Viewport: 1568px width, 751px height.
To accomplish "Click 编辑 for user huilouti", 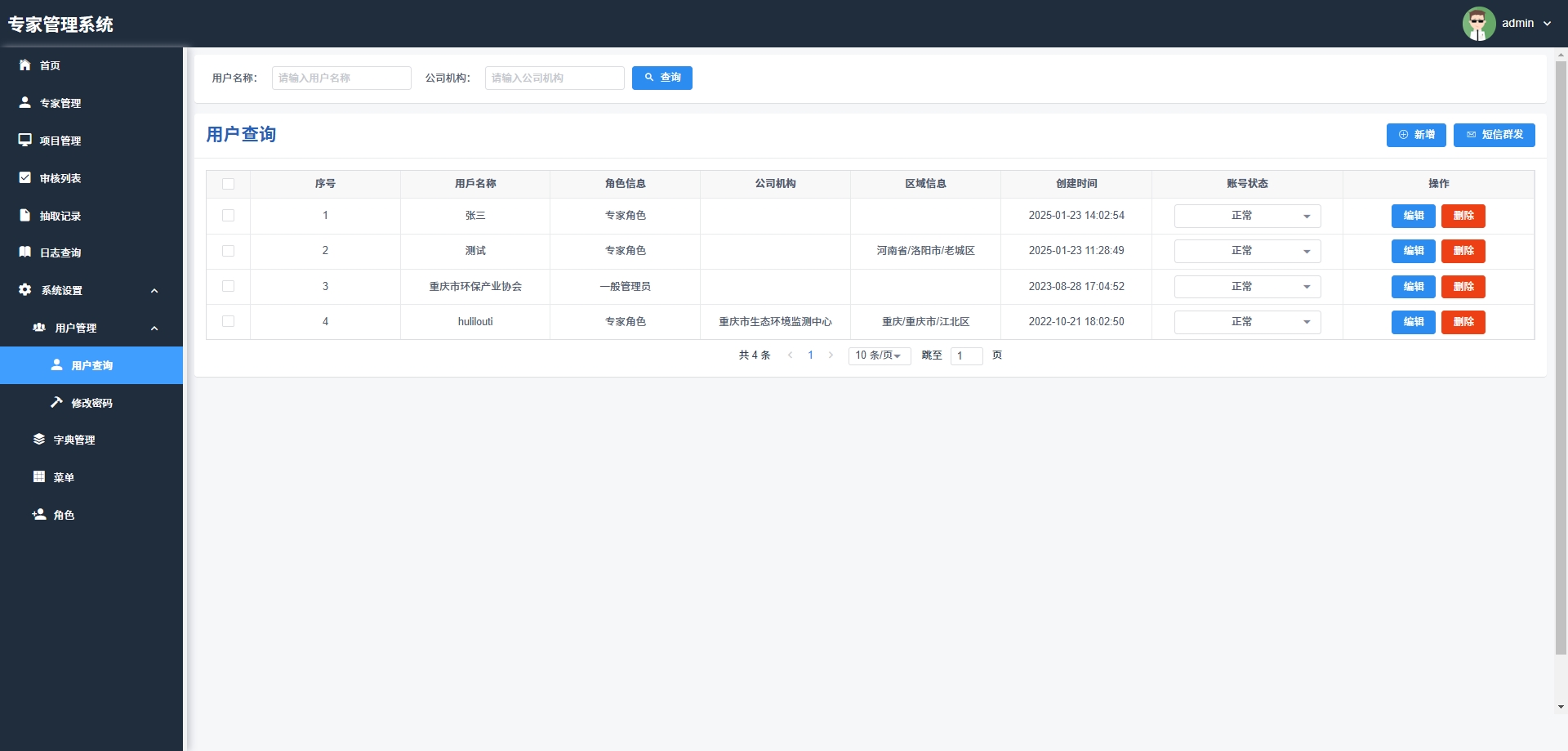I will click(1413, 322).
